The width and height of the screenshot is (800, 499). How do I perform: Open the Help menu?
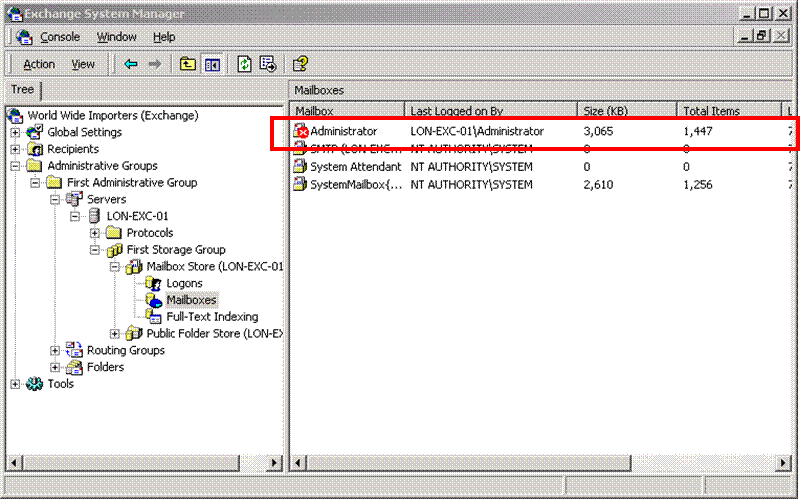[x=164, y=37]
